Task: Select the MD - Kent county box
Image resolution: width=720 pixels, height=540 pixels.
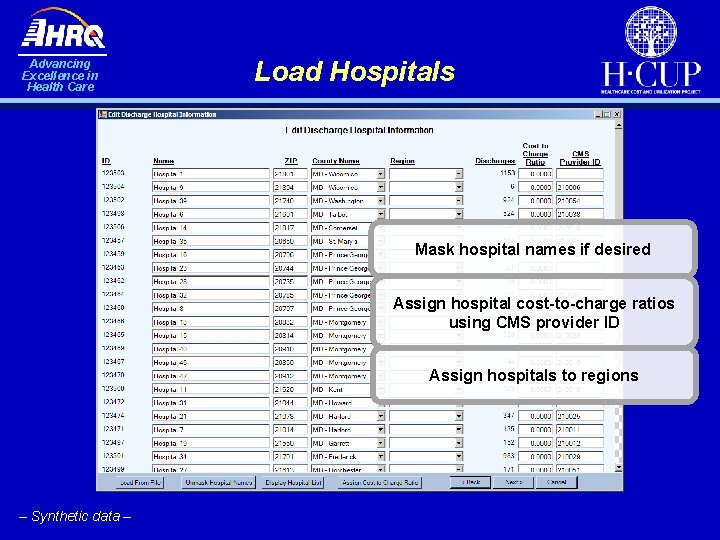Action: pos(340,389)
